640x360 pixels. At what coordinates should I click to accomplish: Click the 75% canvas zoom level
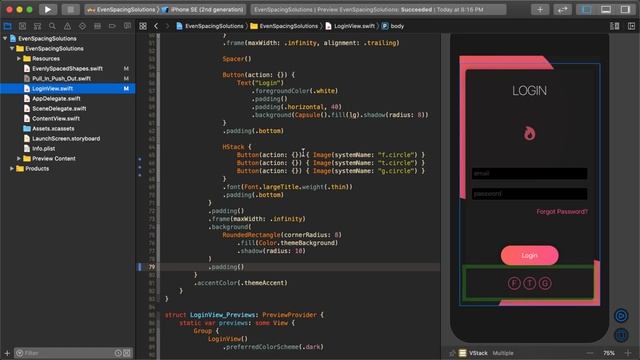[x=609, y=353]
